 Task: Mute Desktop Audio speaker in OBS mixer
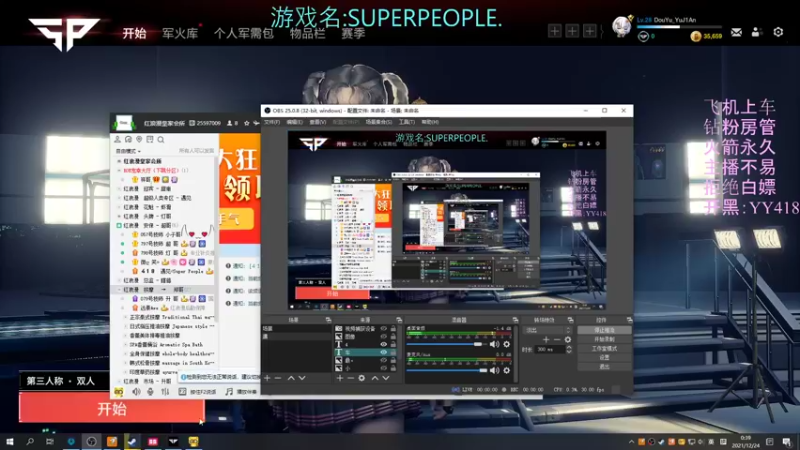494,344
